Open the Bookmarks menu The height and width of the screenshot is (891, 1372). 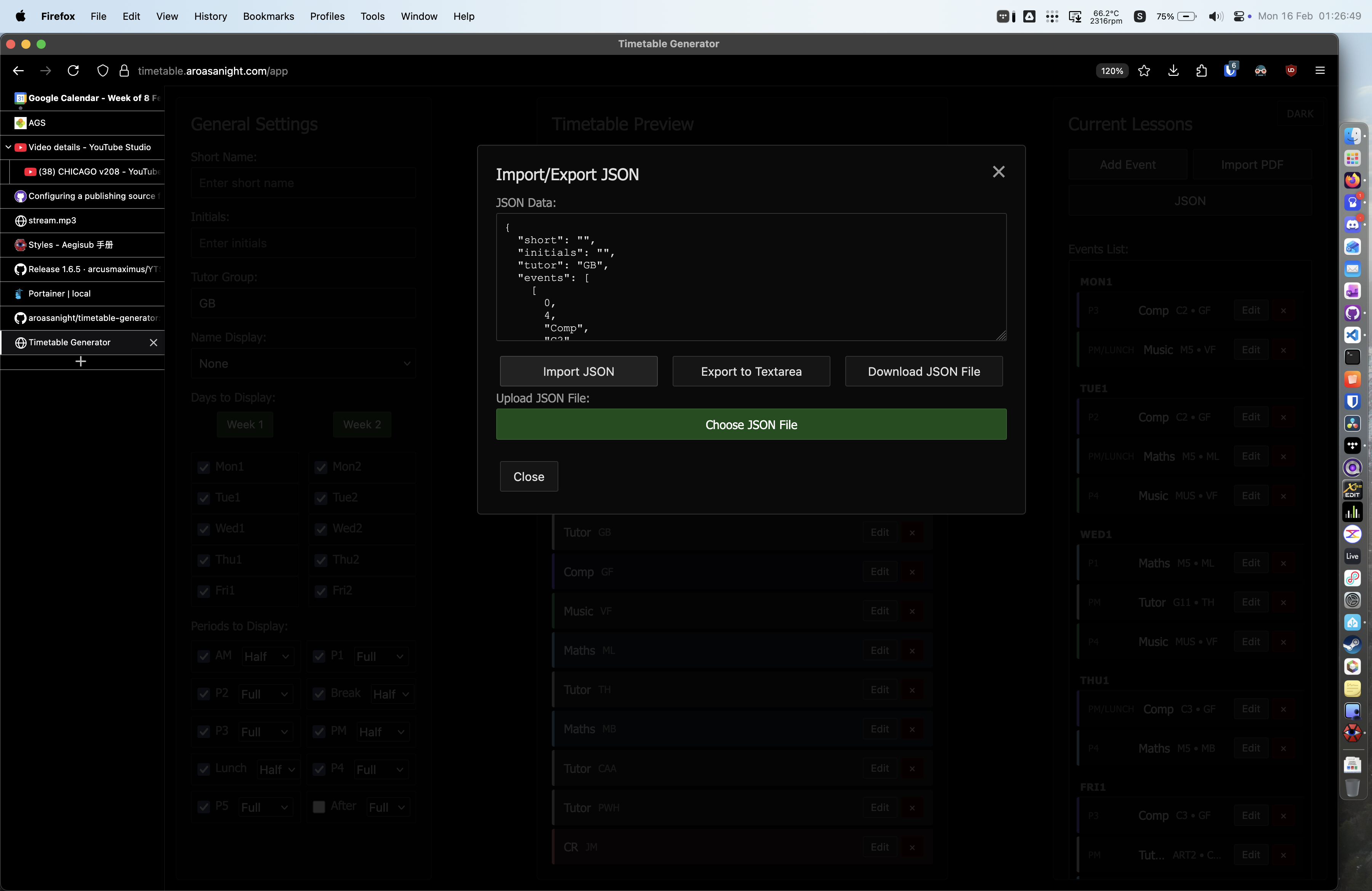click(269, 16)
